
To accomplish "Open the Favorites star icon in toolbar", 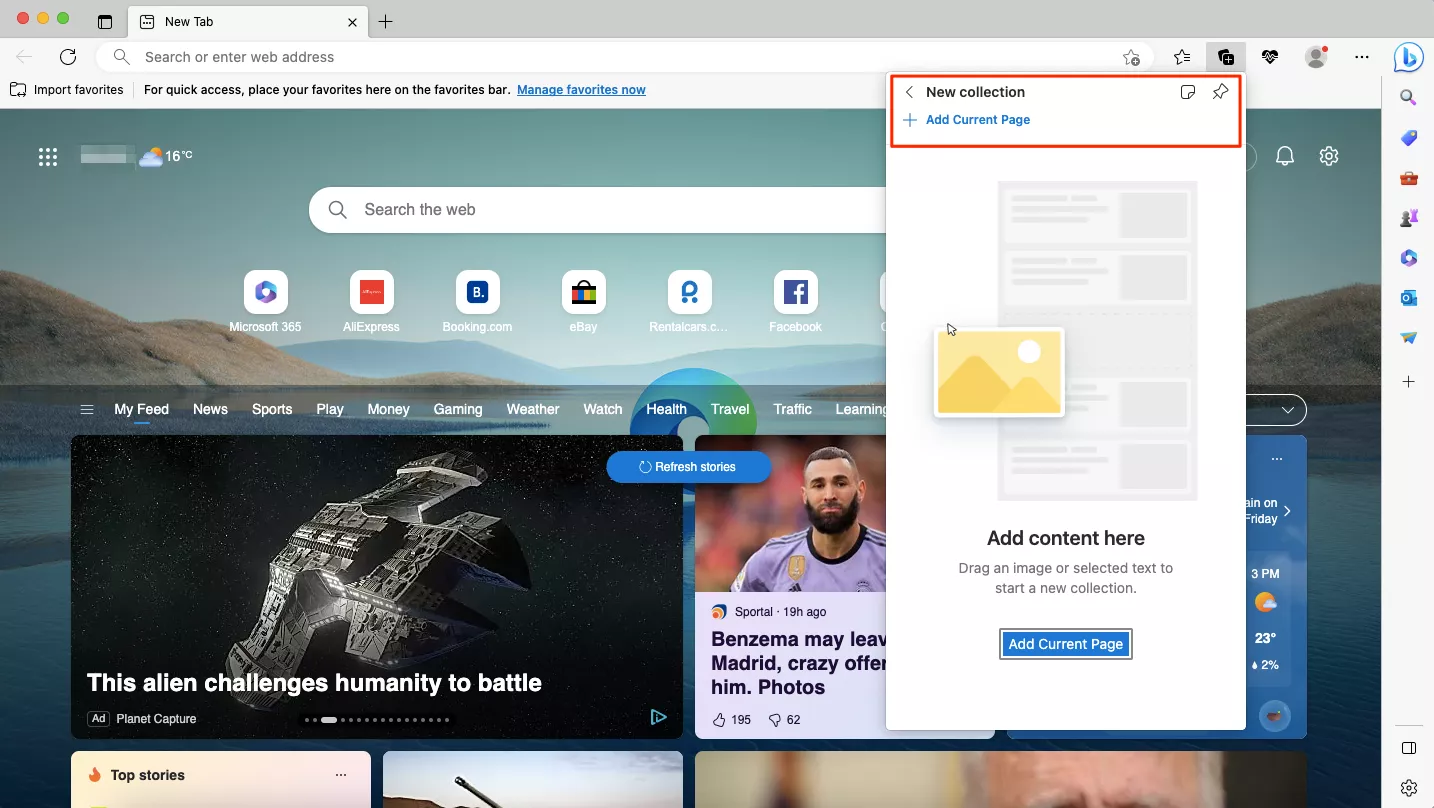I will coord(1182,57).
